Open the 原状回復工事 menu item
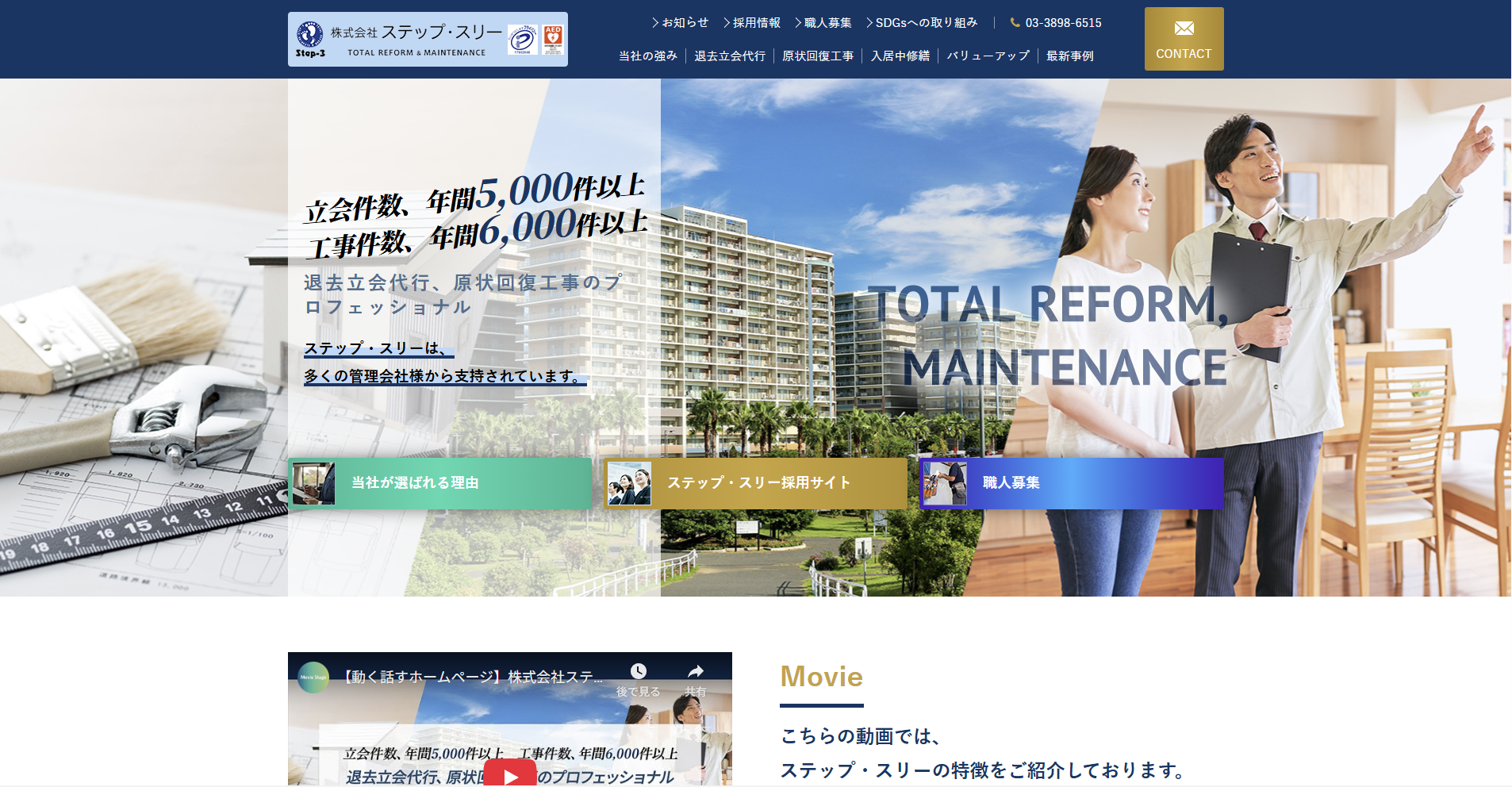1512x787 pixels. 819,56
